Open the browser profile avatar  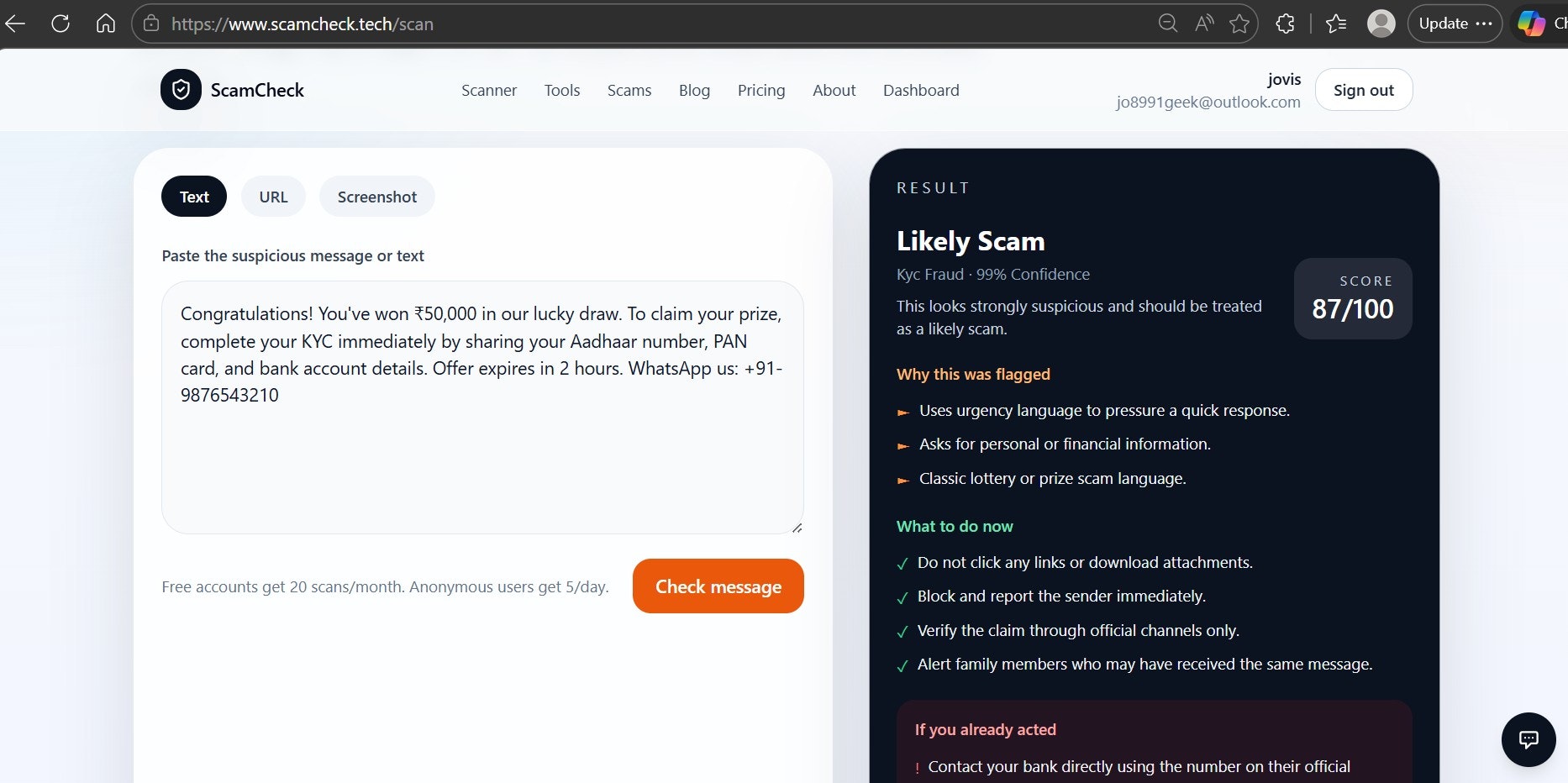pos(1381,23)
